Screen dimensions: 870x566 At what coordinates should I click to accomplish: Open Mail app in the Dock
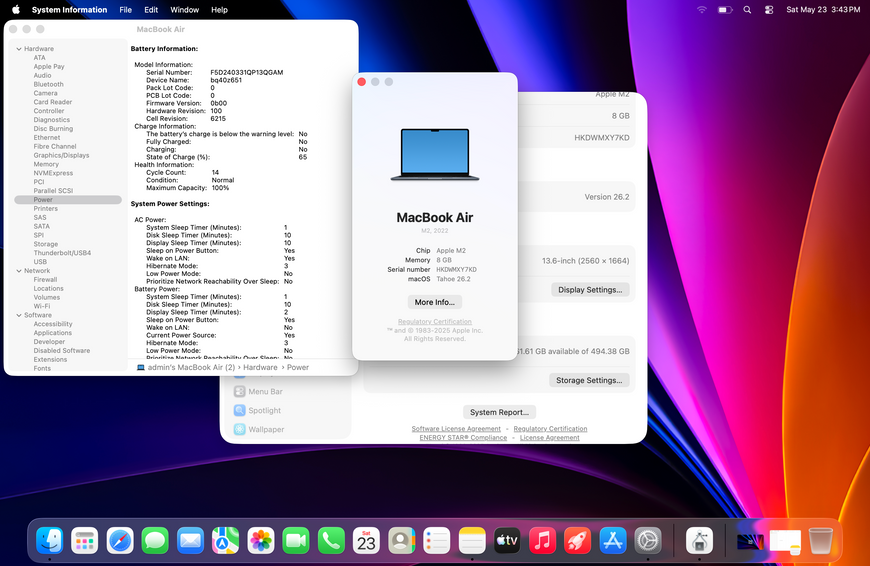(x=190, y=540)
